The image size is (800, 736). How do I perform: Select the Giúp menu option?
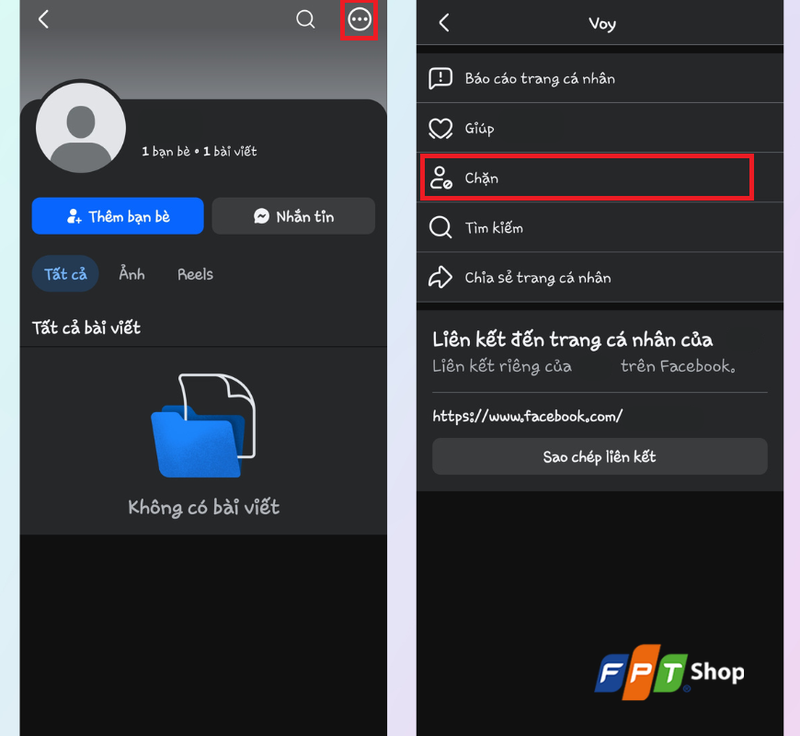(599, 128)
